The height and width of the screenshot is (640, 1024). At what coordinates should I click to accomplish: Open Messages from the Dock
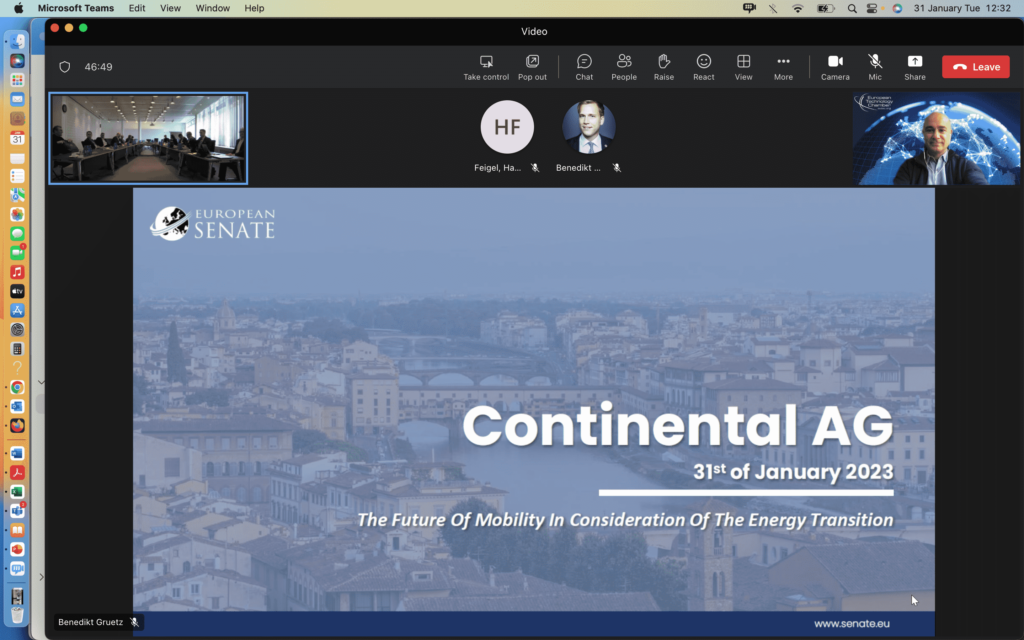[x=18, y=234]
